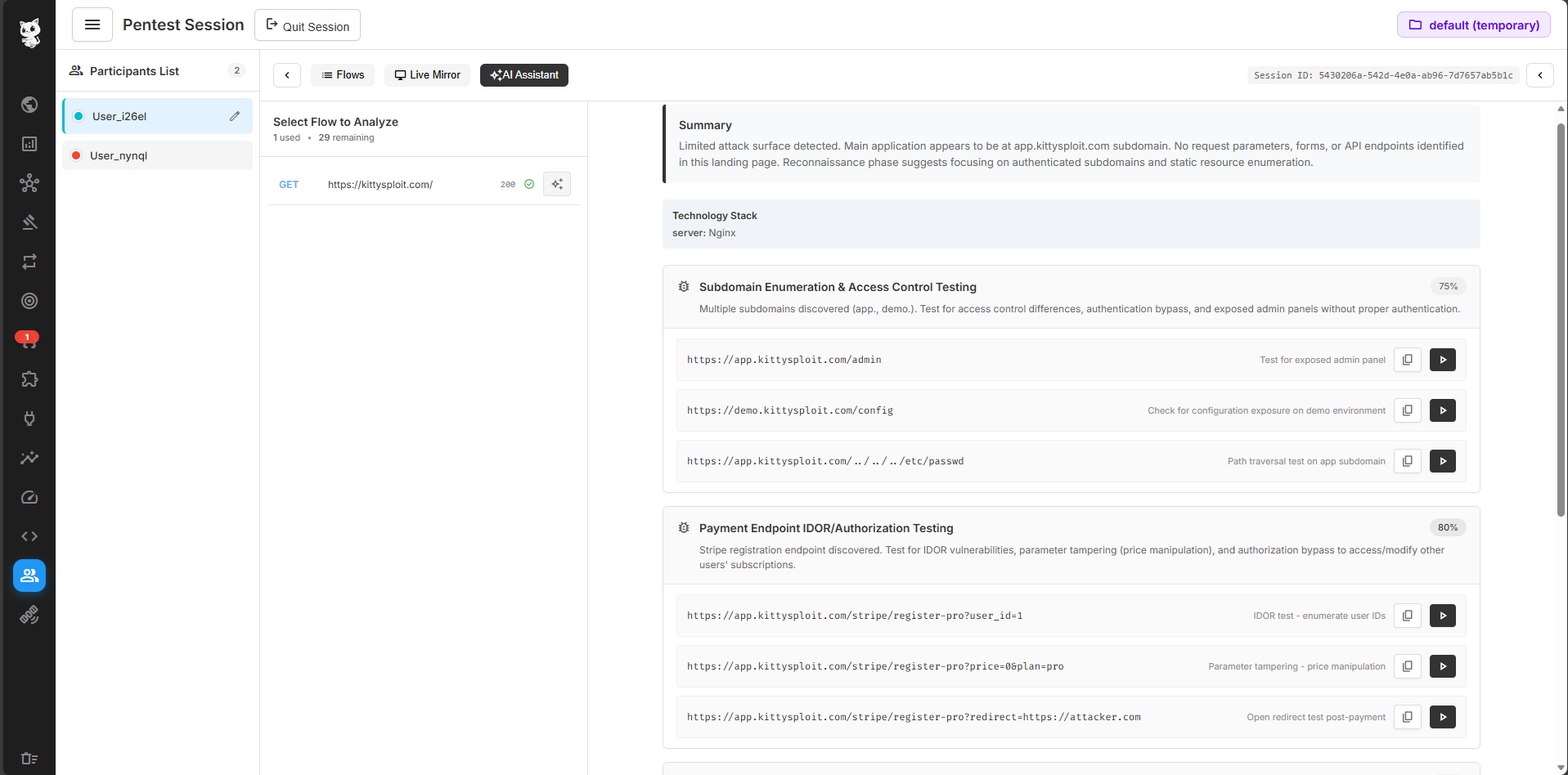This screenshot has width=1568, height=775.
Task: Run the IDOR test enumerating user IDs
Action: (x=1442, y=616)
